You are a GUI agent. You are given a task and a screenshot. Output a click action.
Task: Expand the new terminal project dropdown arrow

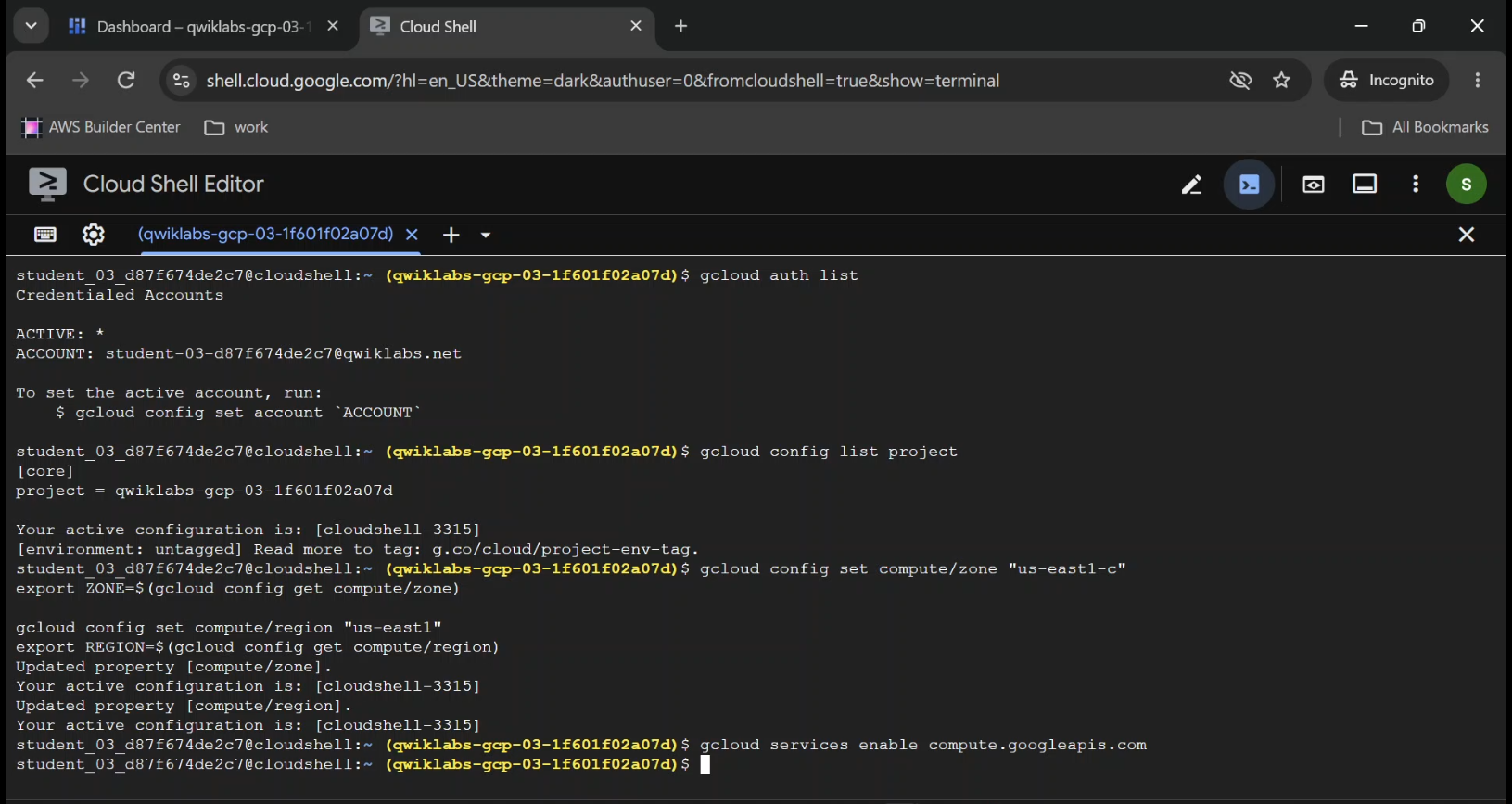coord(486,235)
